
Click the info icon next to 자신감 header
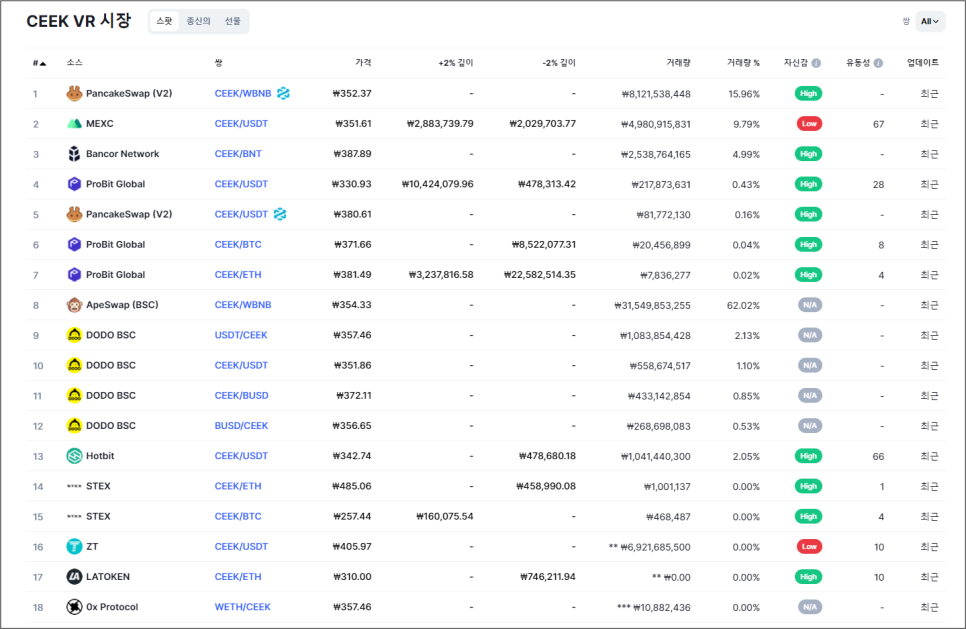(x=816, y=63)
